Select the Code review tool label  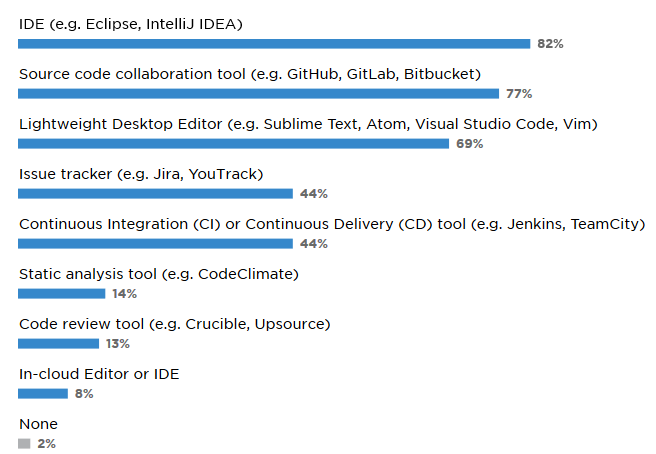point(174,323)
